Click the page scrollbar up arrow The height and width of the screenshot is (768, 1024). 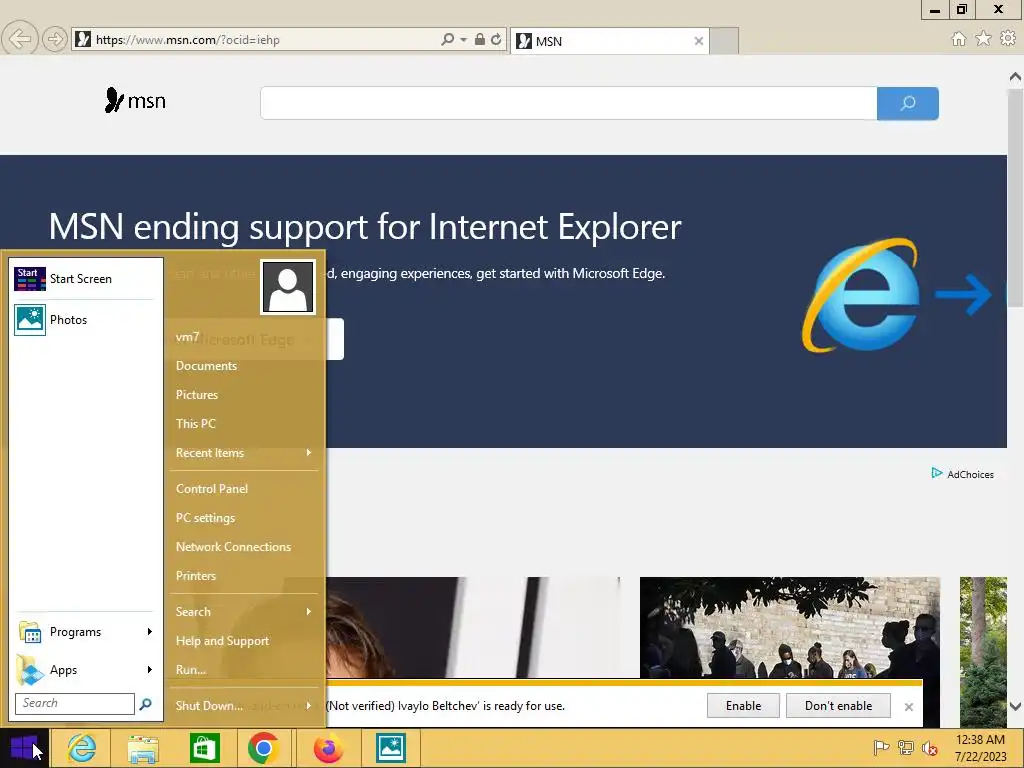pyautogui.click(x=1015, y=76)
